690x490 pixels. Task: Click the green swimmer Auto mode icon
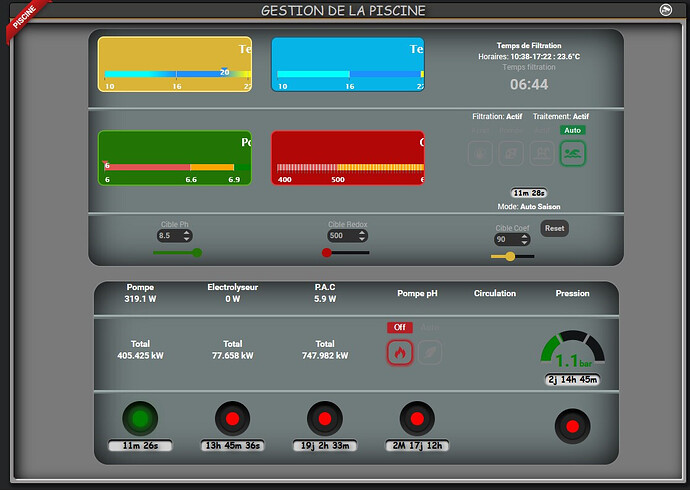click(573, 153)
